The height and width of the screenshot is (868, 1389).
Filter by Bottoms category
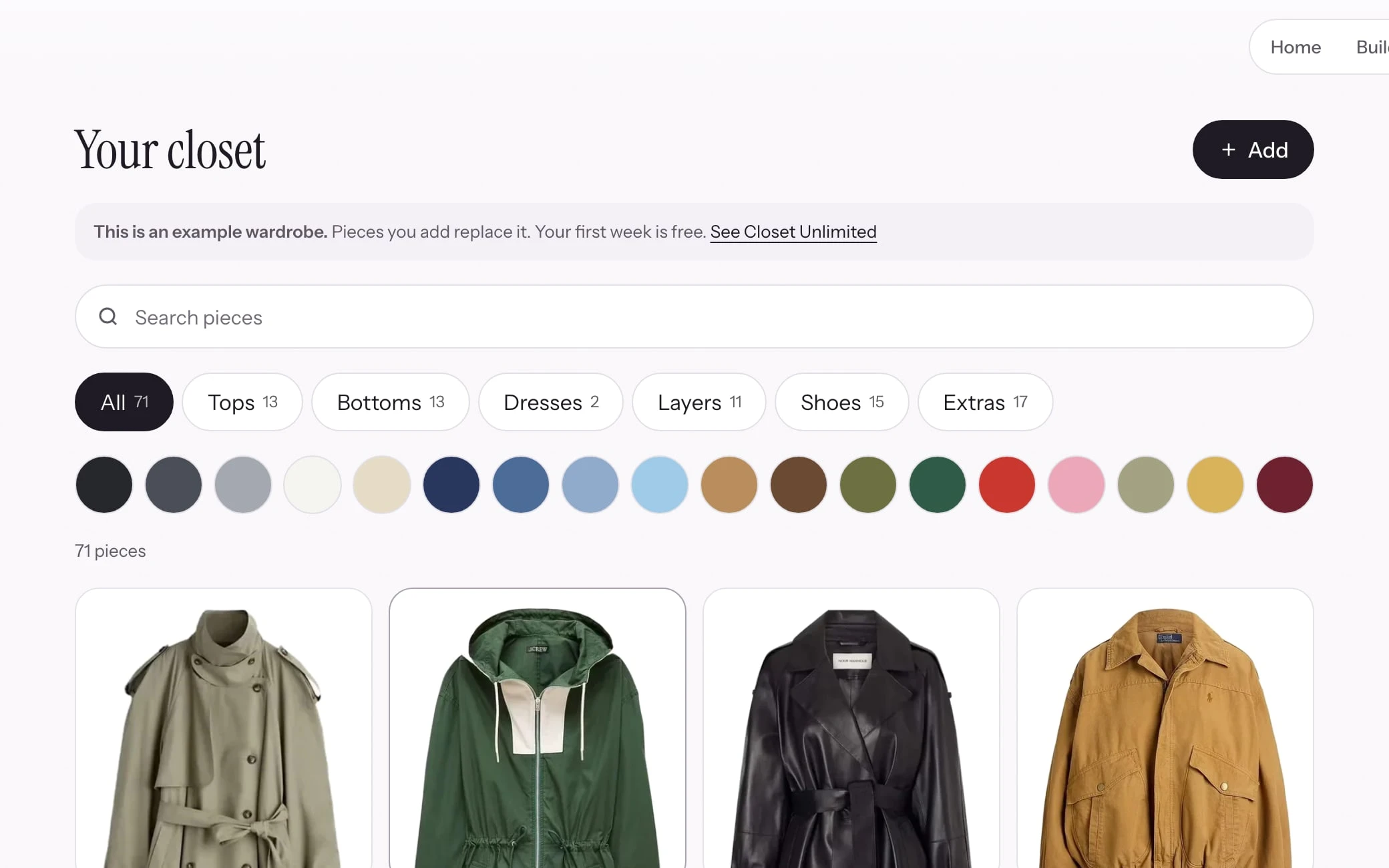coord(391,402)
